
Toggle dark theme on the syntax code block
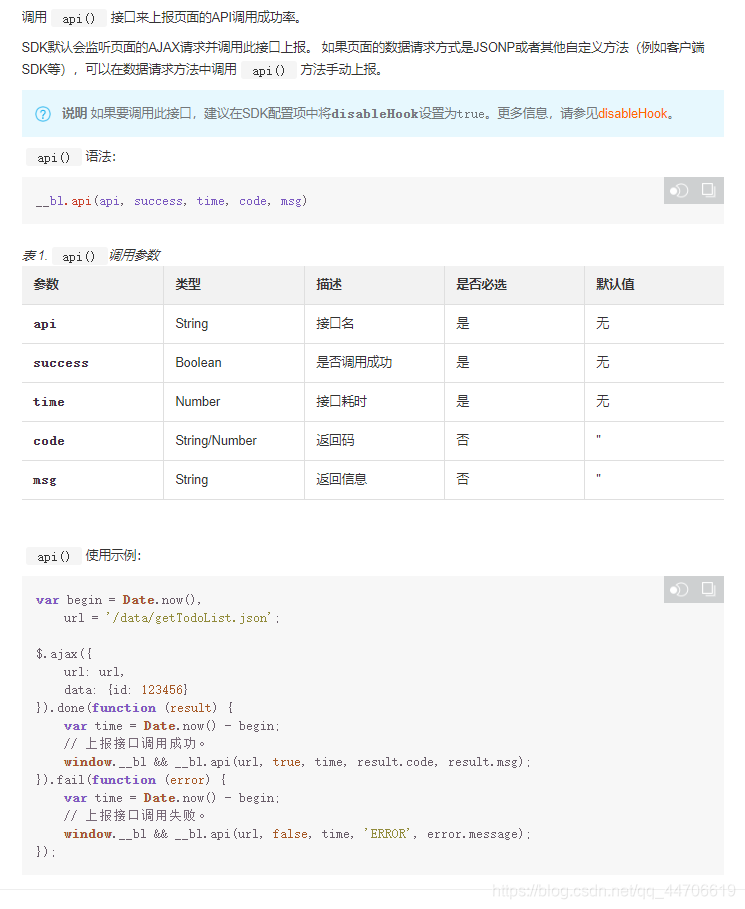[679, 190]
